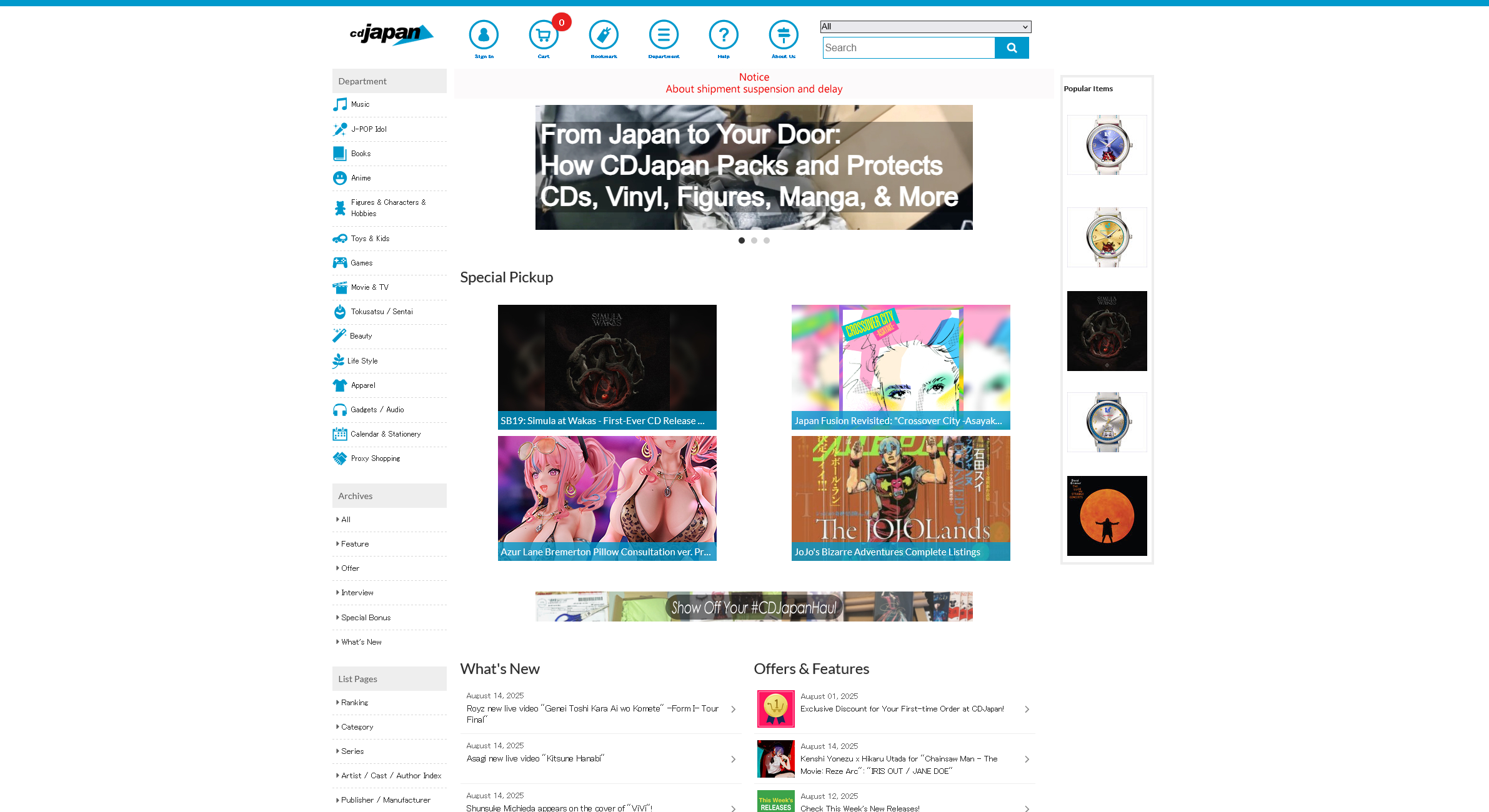Click the Games controller icon
Screen dimensions: 1489x812
point(340,263)
